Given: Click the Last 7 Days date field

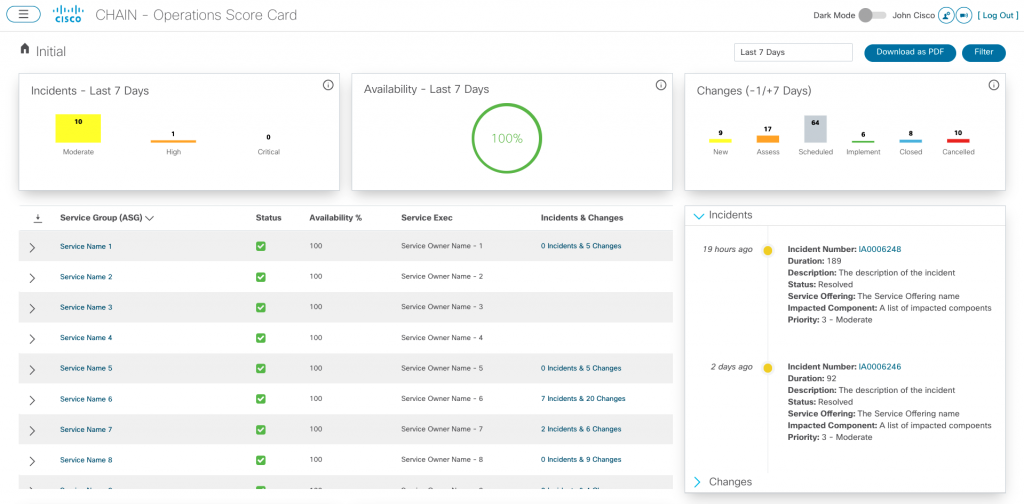Looking at the screenshot, I should point(793,52).
